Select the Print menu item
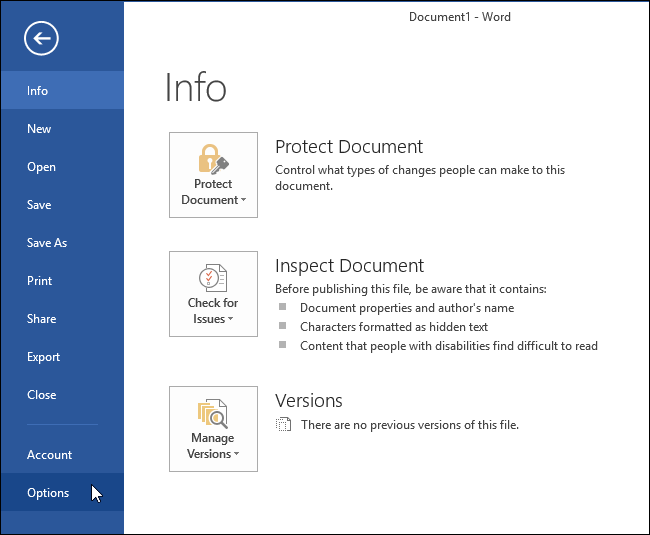The image size is (650, 535). click(x=40, y=281)
